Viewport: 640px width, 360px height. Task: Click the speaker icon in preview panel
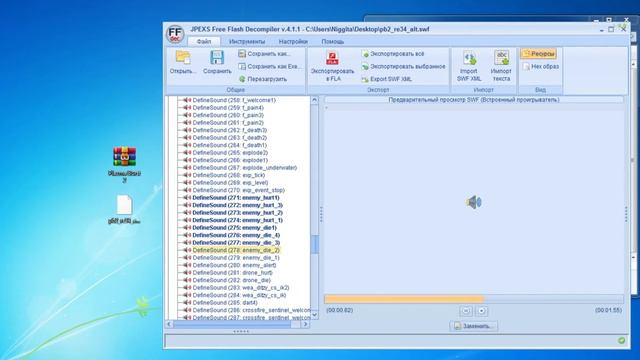(474, 202)
